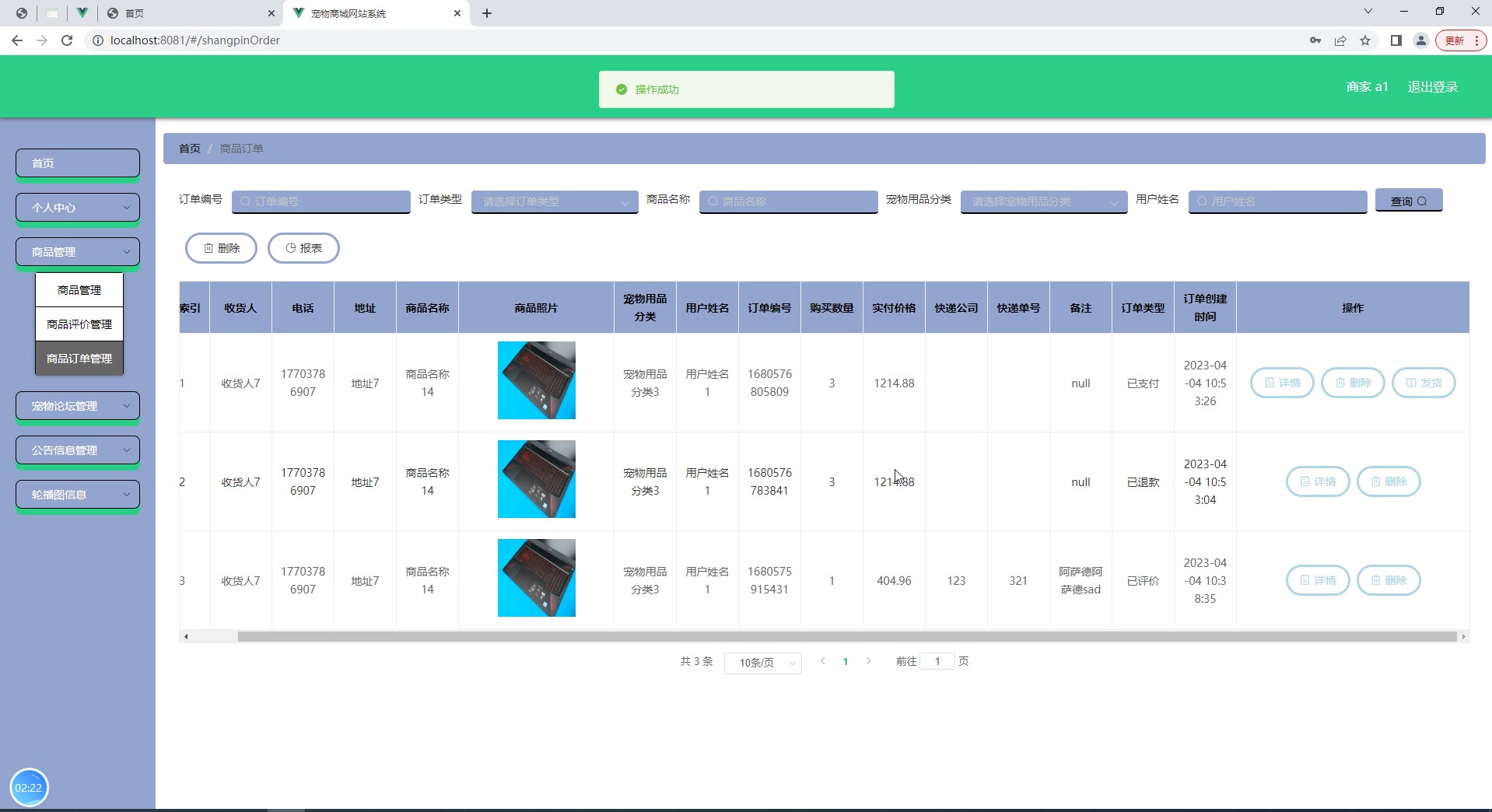This screenshot has width=1492, height=812.
Task: Delete order 1680576805809 row
Action: pos(1353,383)
